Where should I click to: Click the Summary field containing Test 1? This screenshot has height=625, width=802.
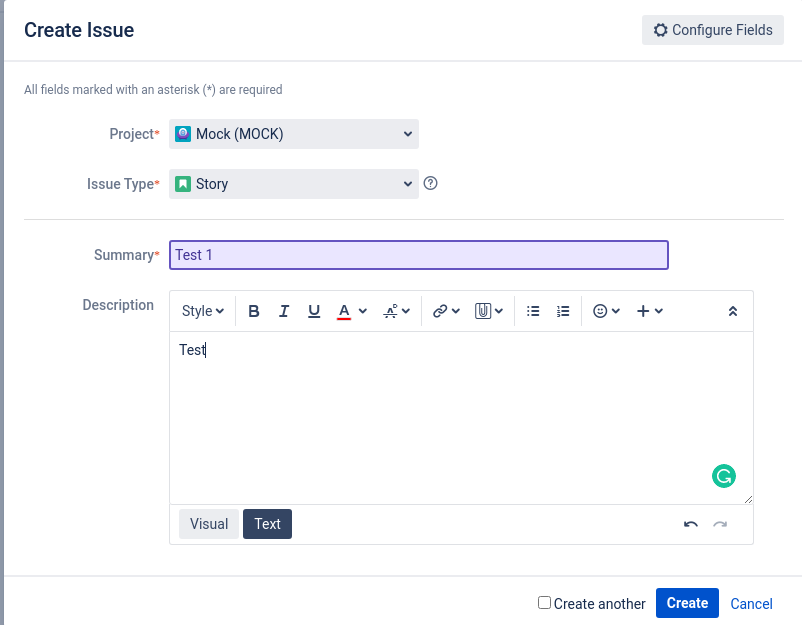(419, 255)
